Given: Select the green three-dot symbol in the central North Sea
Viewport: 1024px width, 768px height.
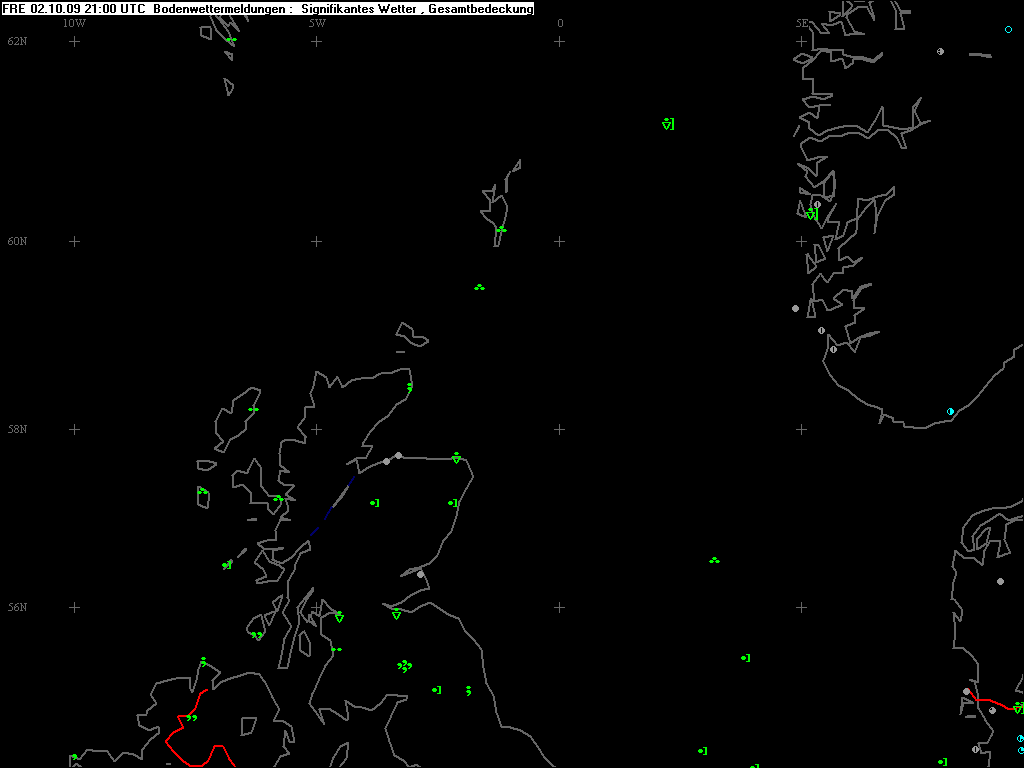Looking at the screenshot, I should tap(714, 561).
